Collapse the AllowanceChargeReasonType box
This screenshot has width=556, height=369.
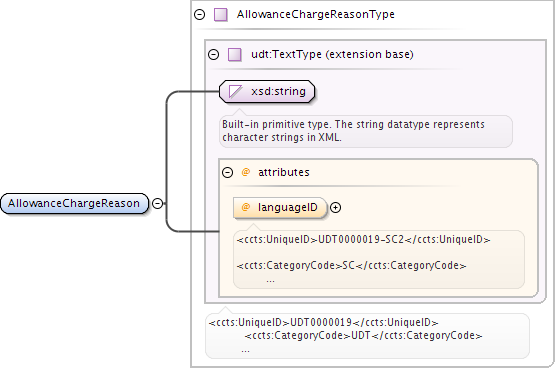click(x=200, y=15)
